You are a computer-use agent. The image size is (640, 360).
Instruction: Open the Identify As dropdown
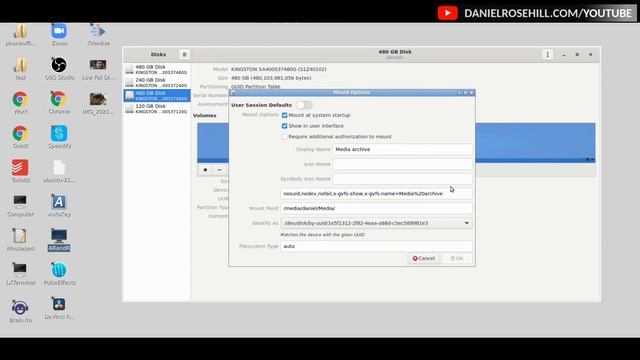376,223
